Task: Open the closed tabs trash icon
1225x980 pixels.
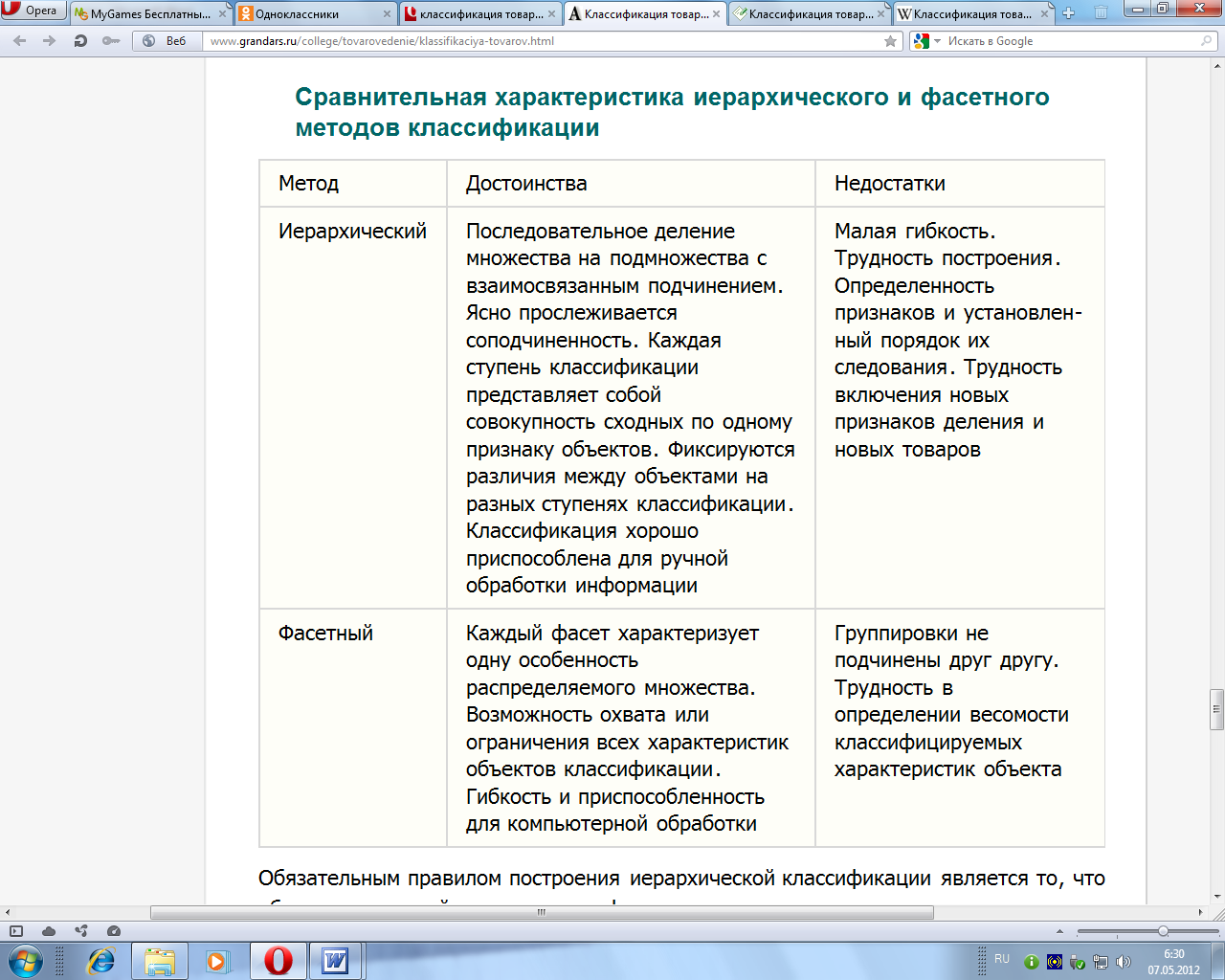Action: (x=1101, y=13)
